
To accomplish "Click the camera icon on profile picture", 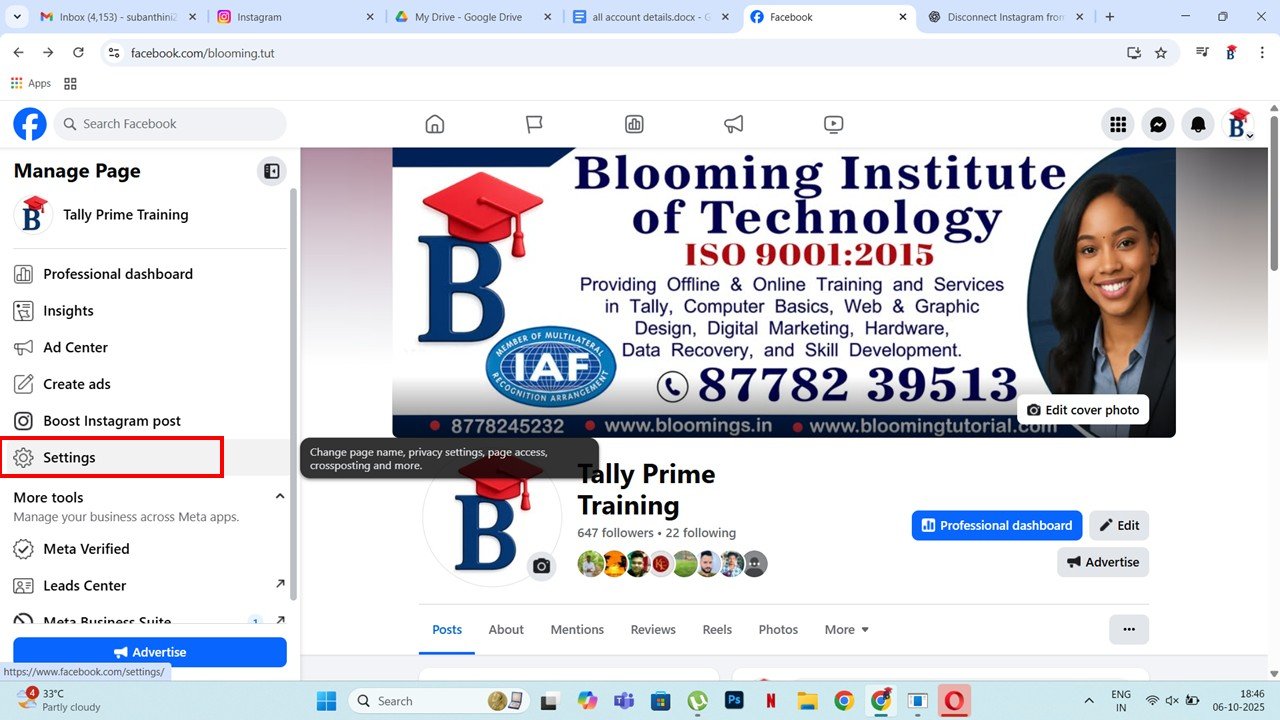I will click(x=541, y=566).
